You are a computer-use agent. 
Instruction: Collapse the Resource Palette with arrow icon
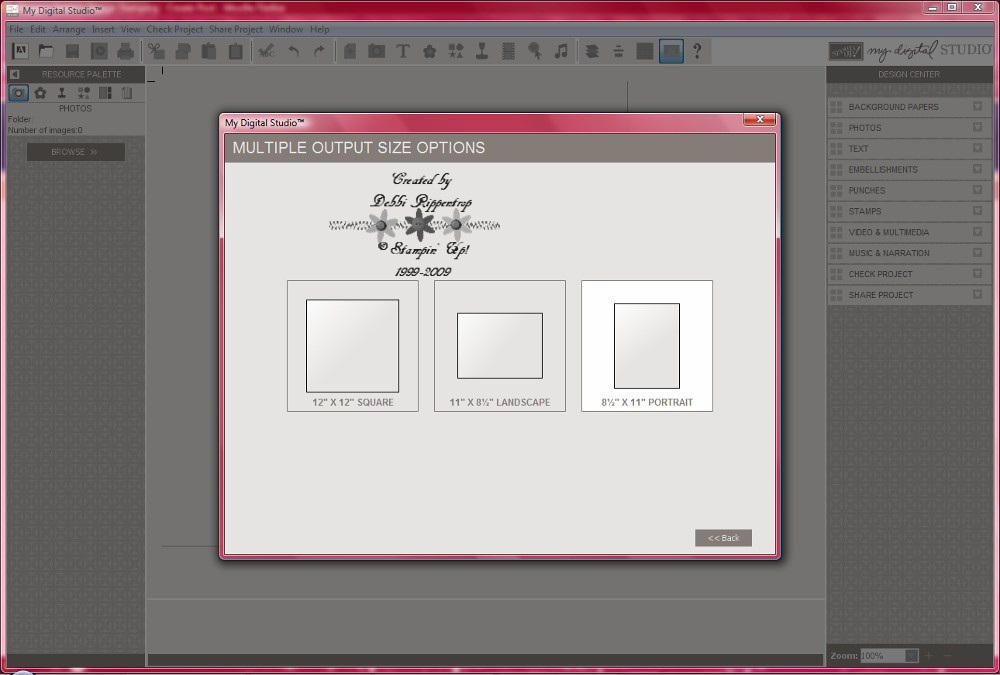[14, 74]
